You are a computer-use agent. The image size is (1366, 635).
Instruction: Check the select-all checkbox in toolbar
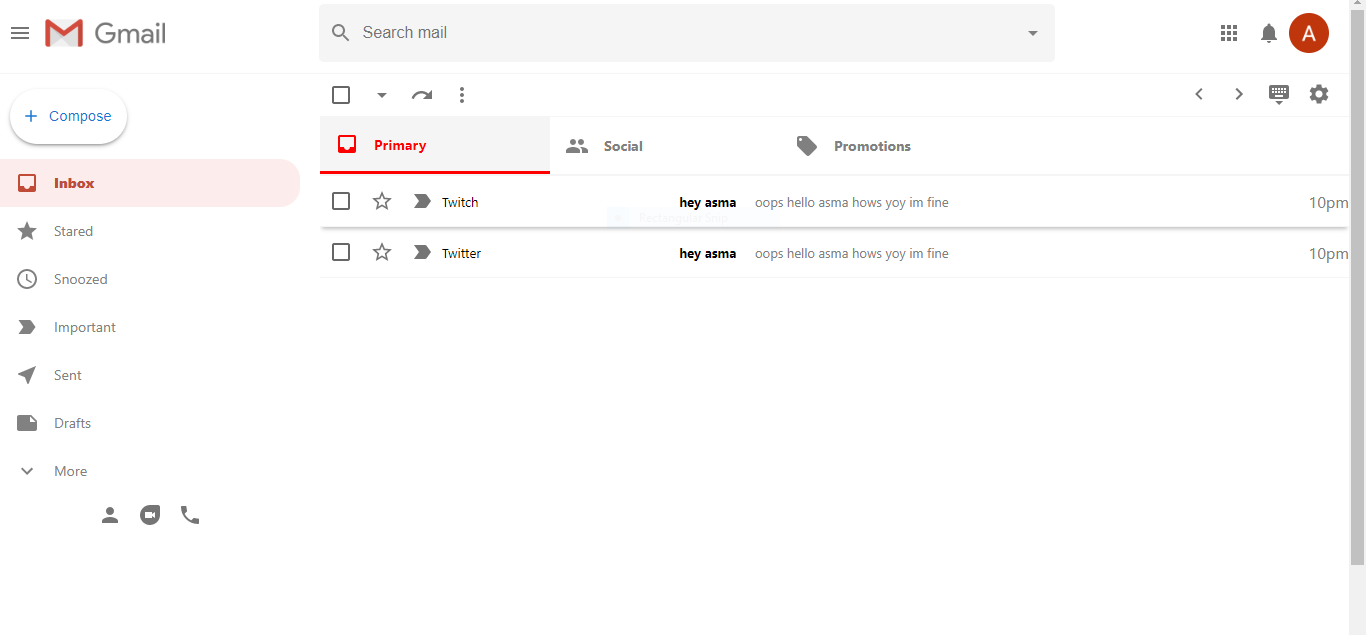(x=341, y=95)
